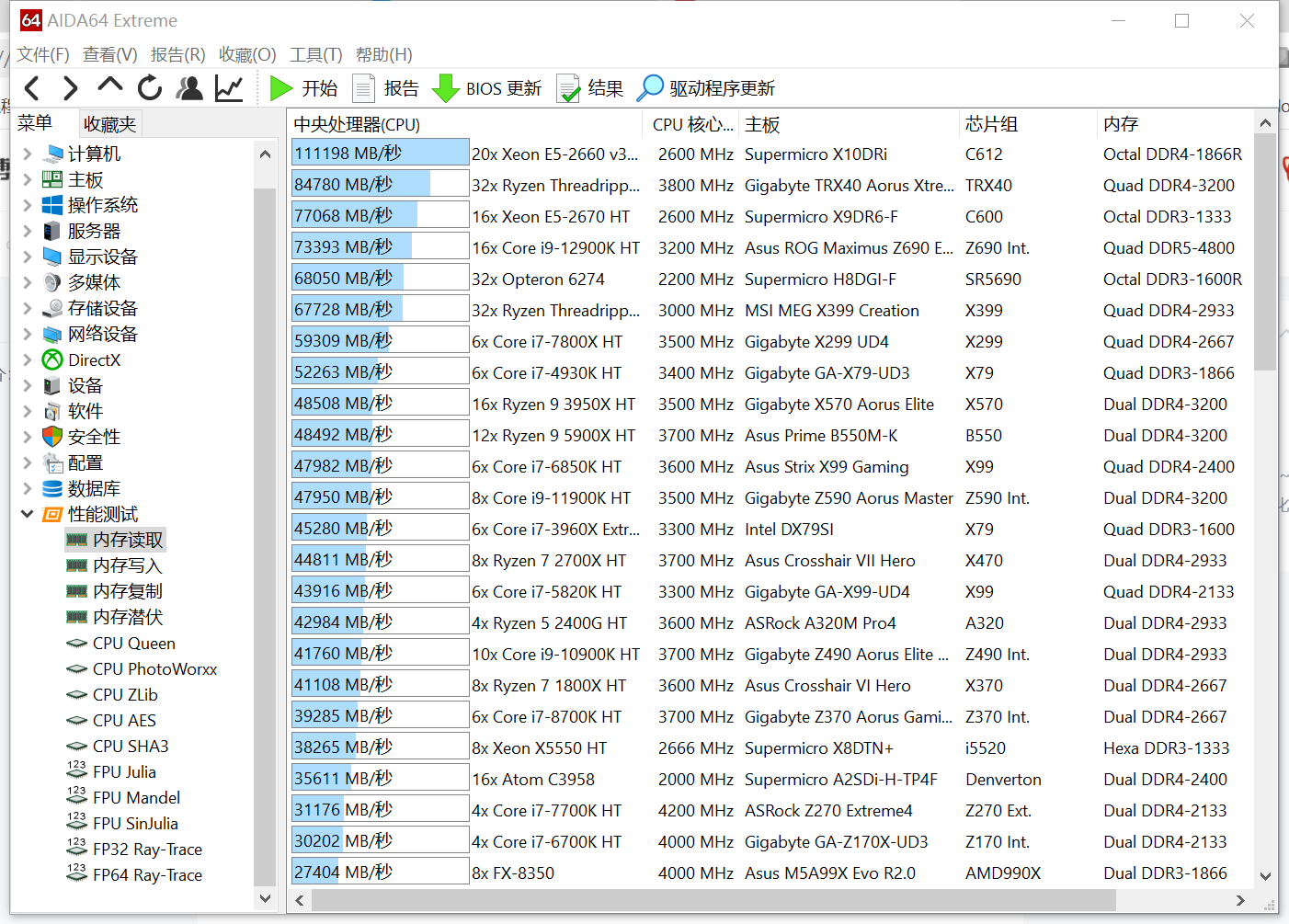Select the FP64 Ray-Trace benchmark icon
The width and height of the screenshot is (1289, 924).
coord(77,873)
